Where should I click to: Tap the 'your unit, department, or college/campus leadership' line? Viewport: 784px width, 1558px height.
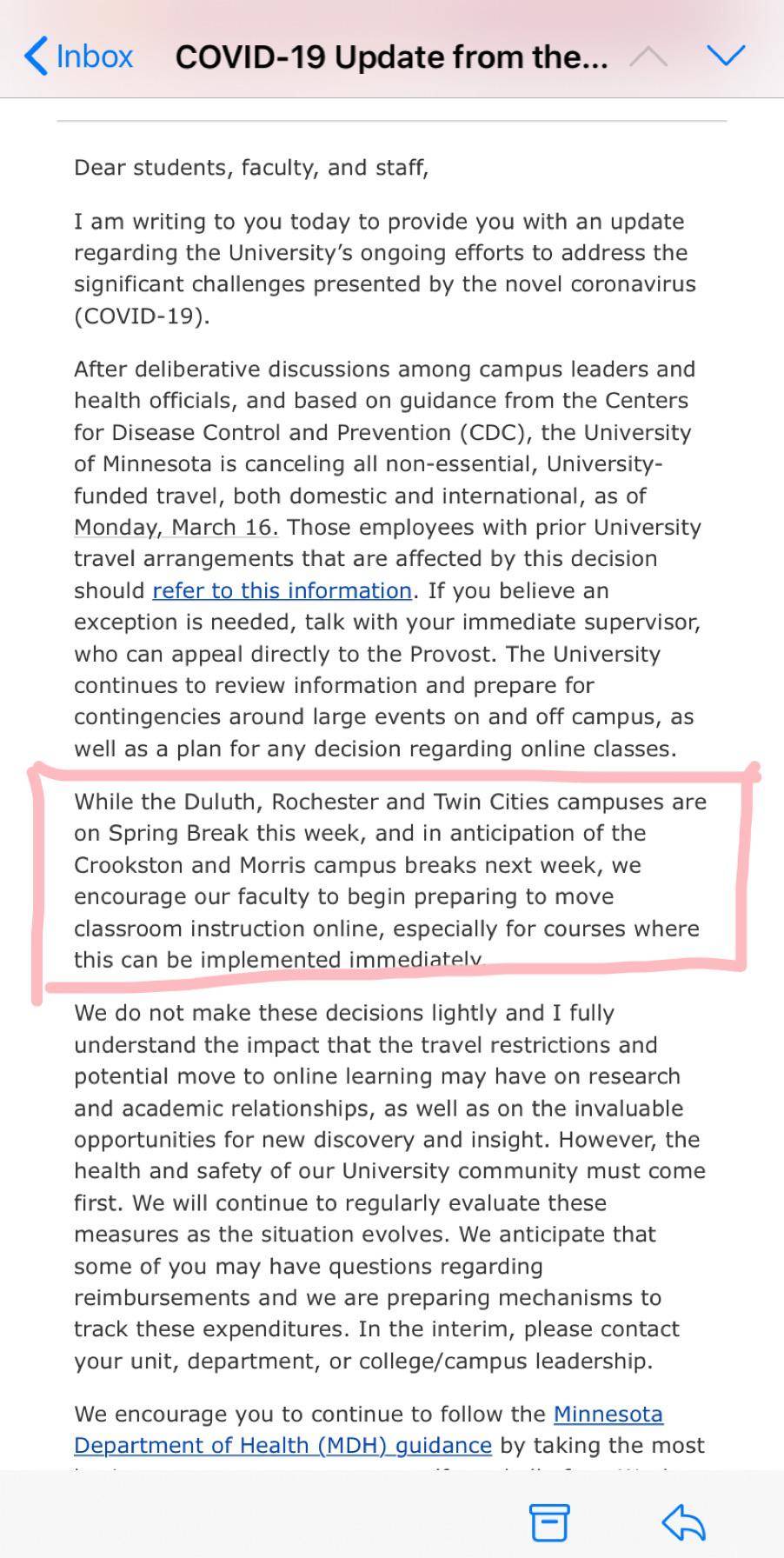point(363,1361)
